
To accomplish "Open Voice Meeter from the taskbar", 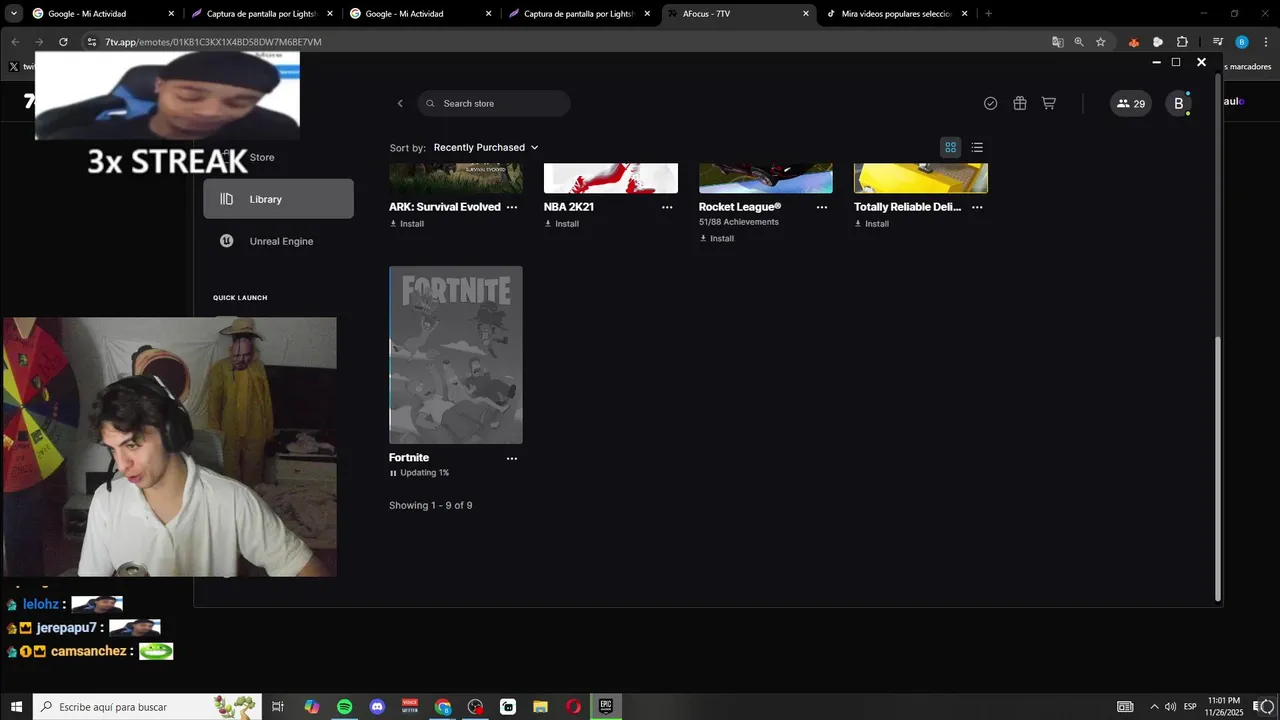I will click(x=410, y=707).
